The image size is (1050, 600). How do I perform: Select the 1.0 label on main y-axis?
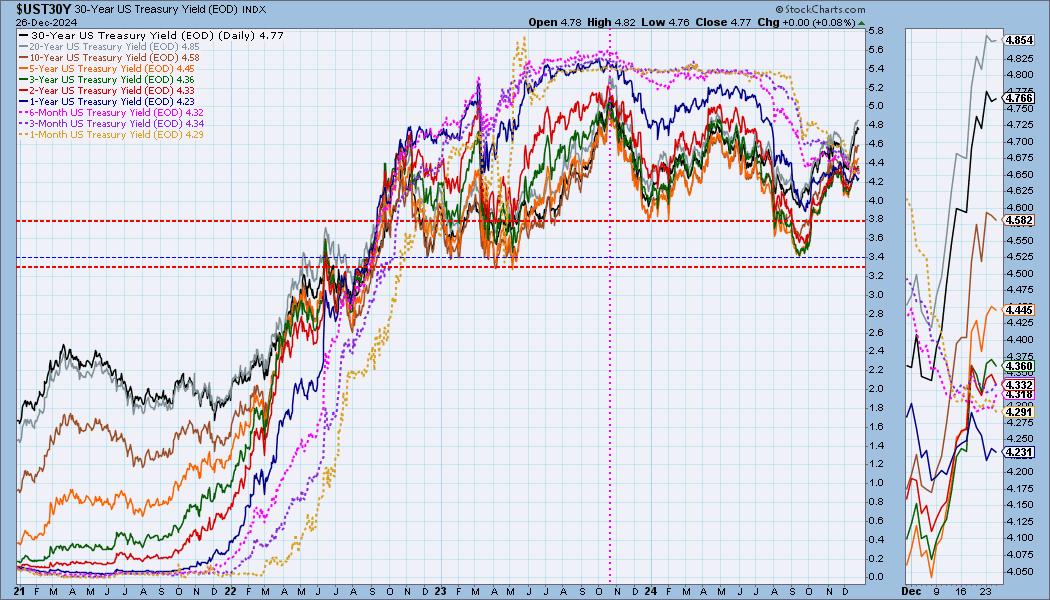(875, 483)
